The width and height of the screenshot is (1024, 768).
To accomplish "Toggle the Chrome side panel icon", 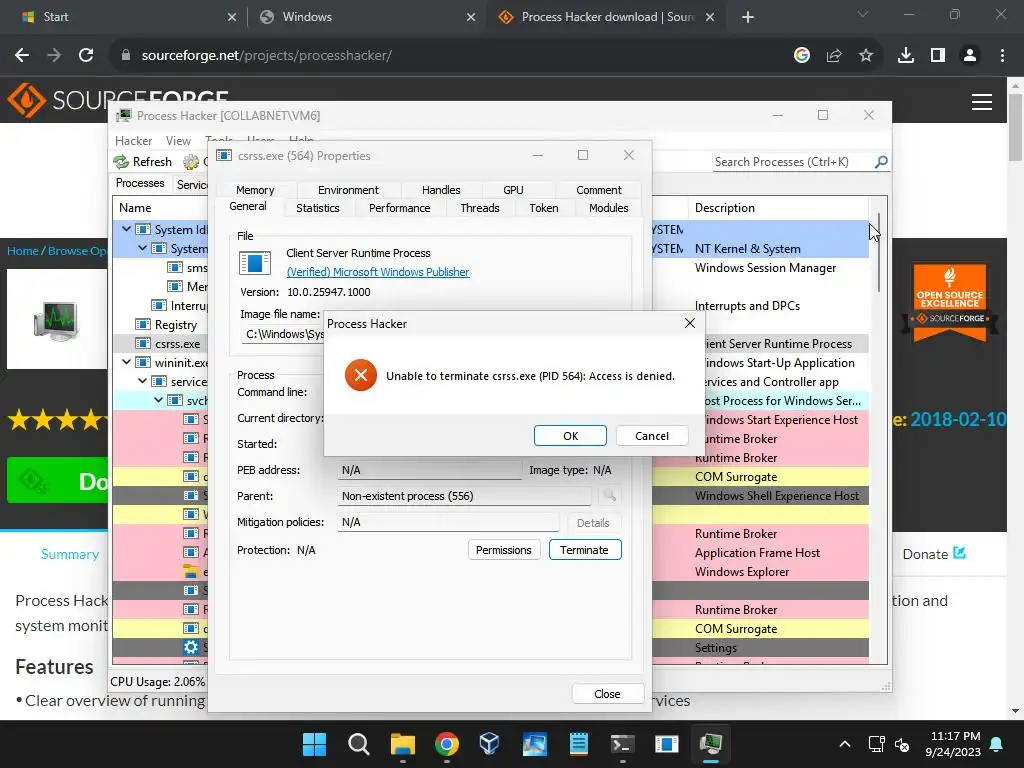I will 938,56.
